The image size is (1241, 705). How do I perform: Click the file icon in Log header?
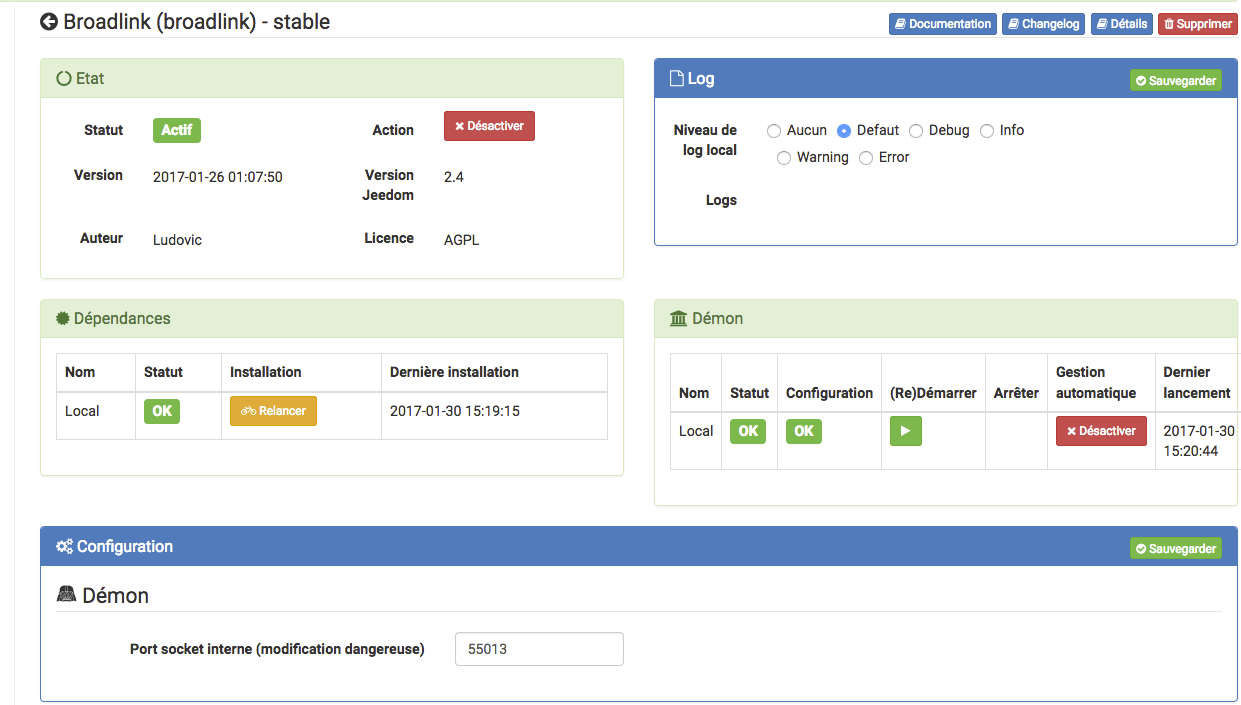(x=677, y=78)
